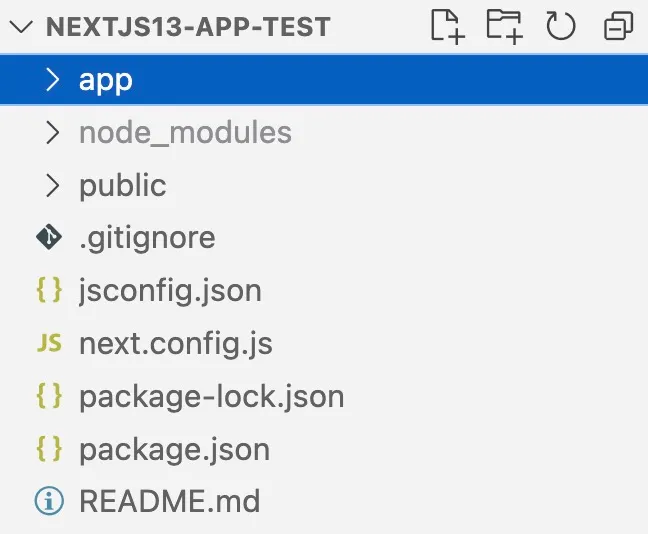Click the New Folder icon
The width and height of the screenshot is (648, 534).
tap(505, 26)
